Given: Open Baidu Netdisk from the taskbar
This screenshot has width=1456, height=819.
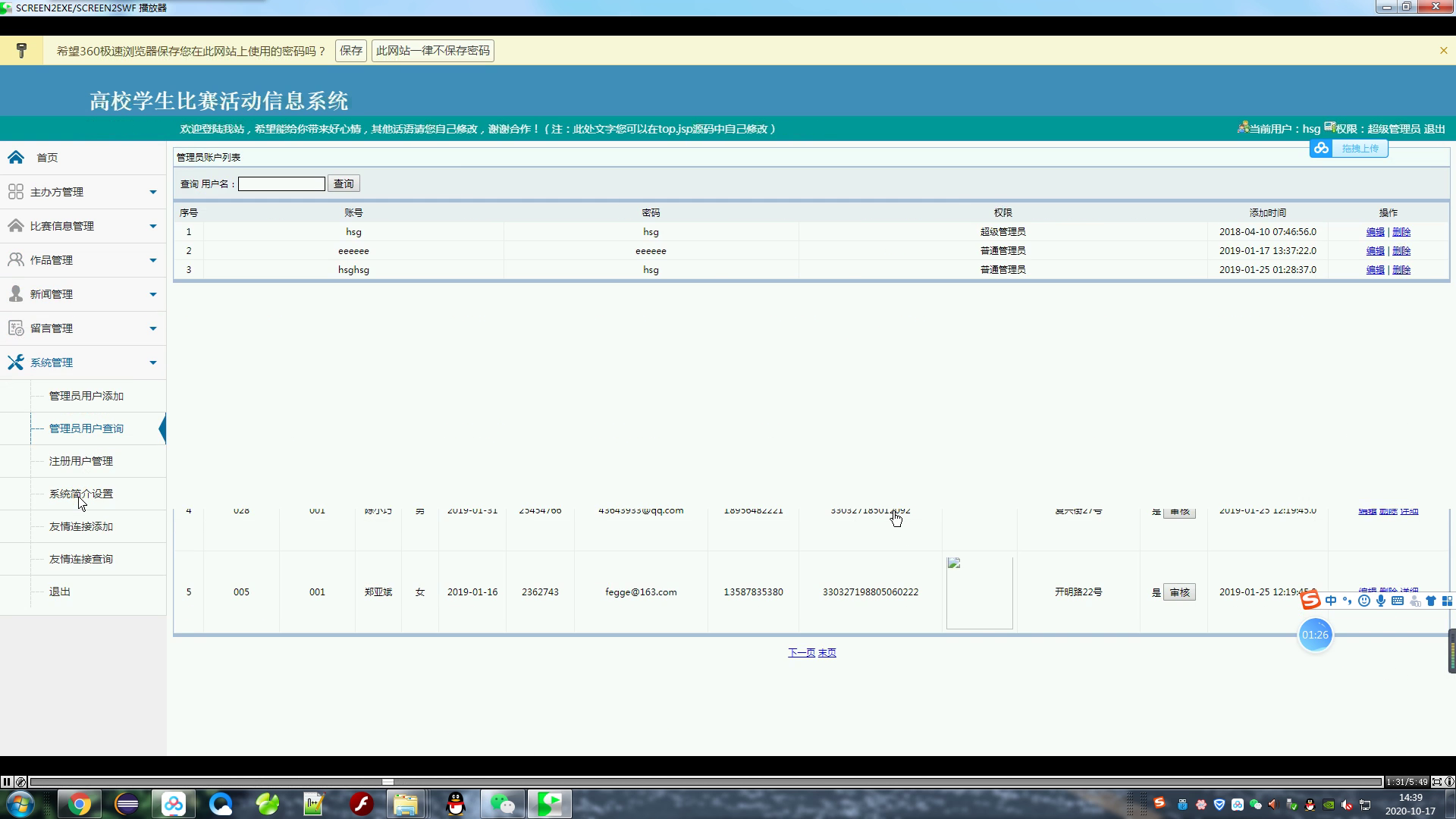Looking at the screenshot, I should [x=174, y=804].
